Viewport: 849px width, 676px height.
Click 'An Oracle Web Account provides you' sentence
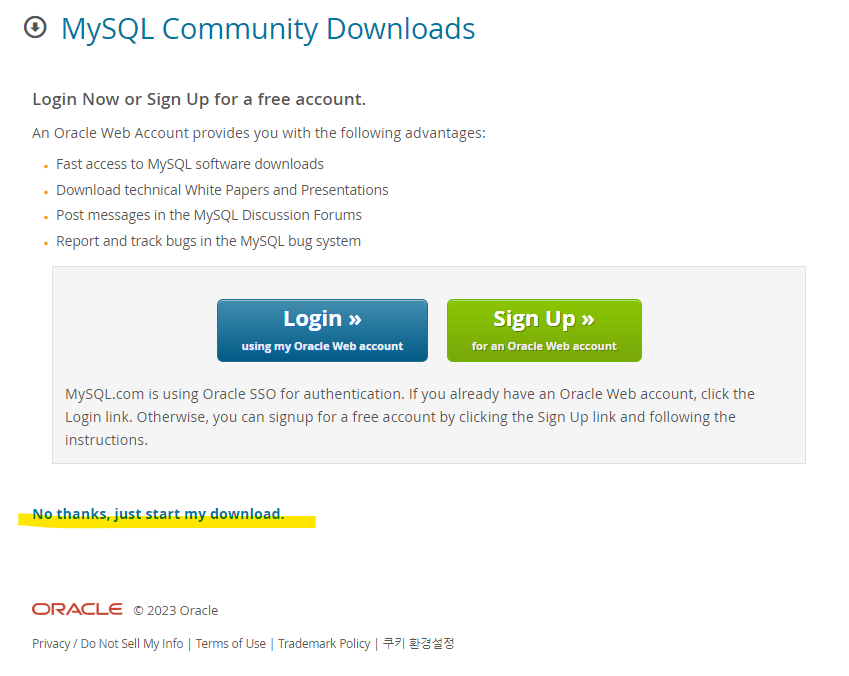pos(259,133)
